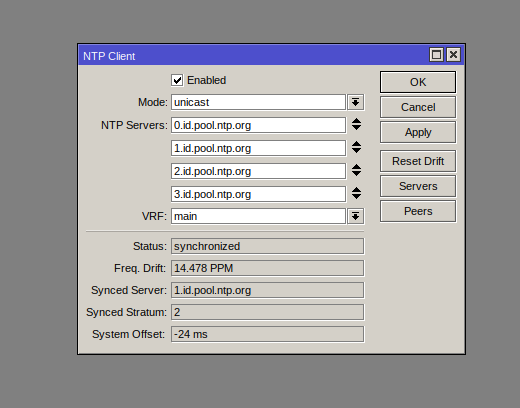The width and height of the screenshot is (520, 408).
Task: Click the OK button
Action: click(418, 82)
